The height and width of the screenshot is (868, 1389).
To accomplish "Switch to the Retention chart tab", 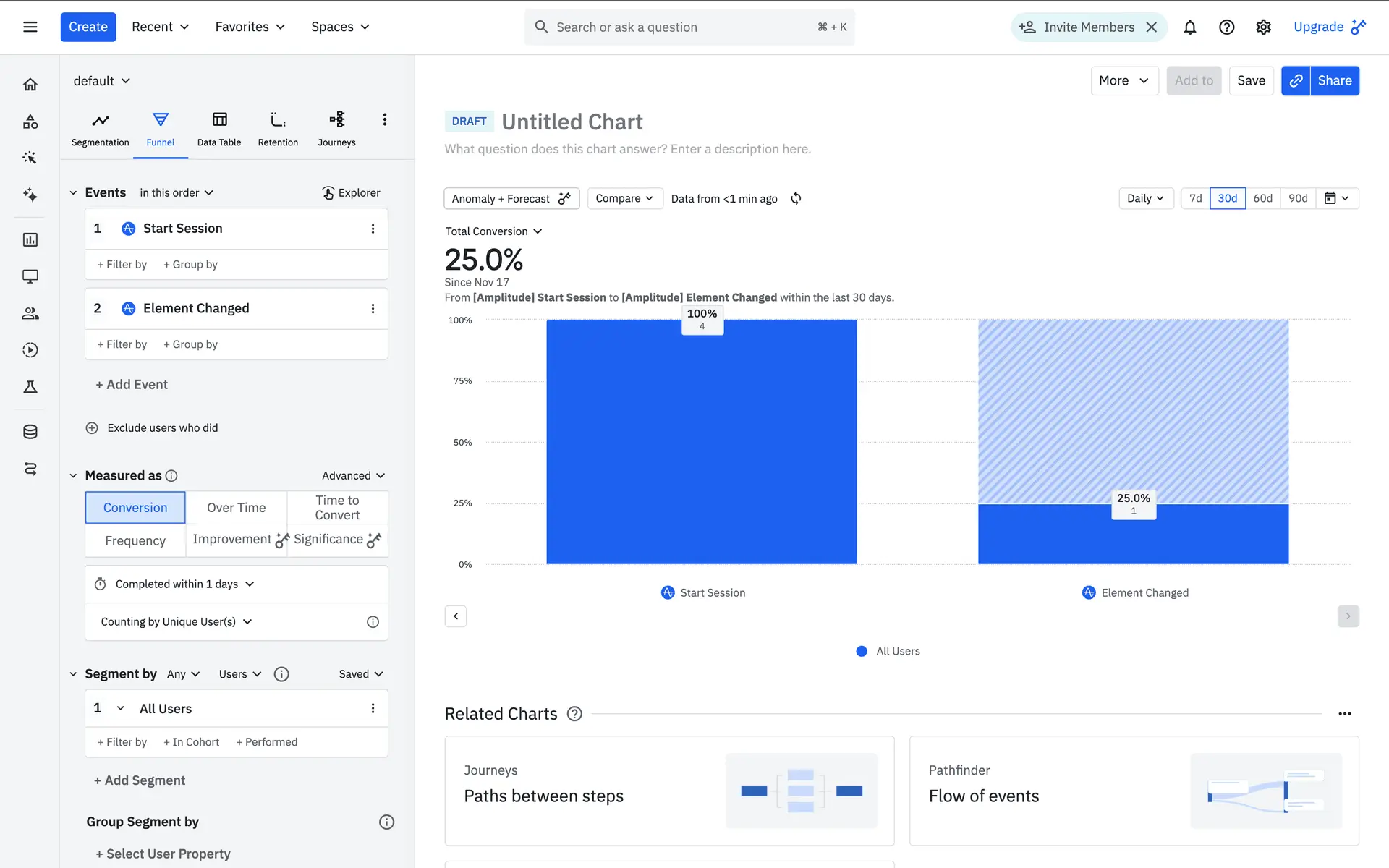I will tap(278, 129).
